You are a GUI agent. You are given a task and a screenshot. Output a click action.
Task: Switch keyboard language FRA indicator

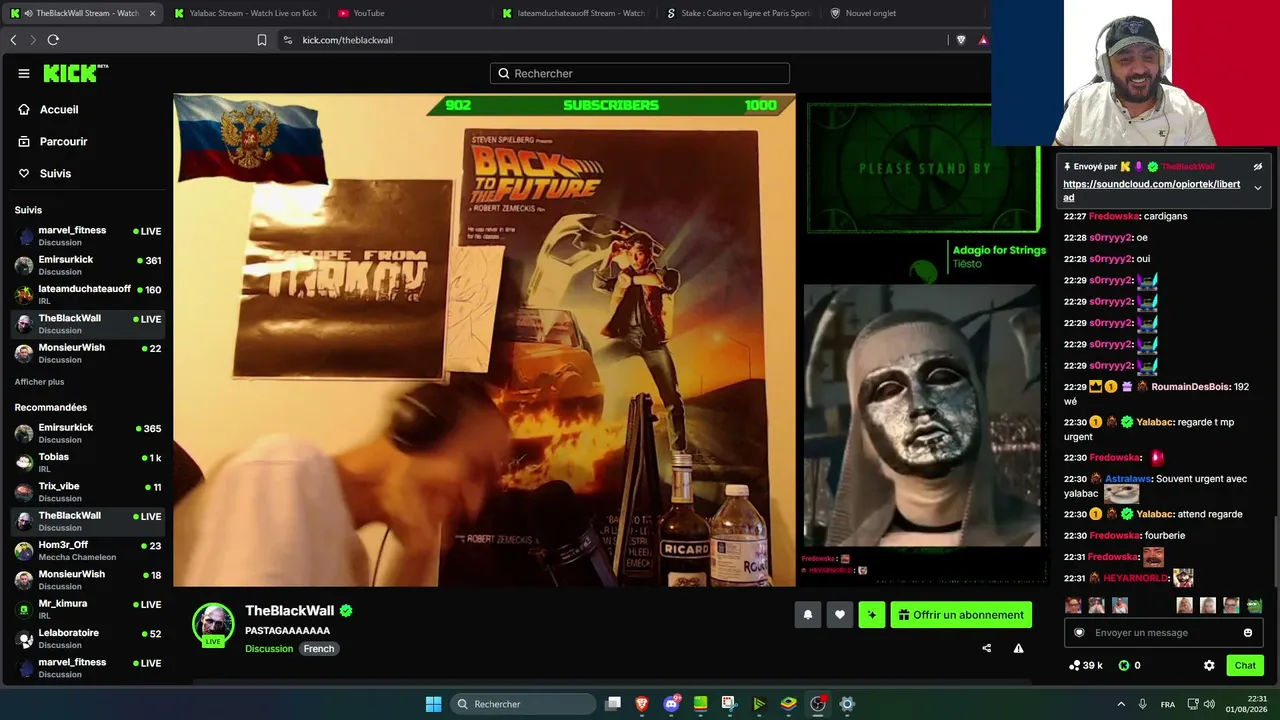point(1168,704)
